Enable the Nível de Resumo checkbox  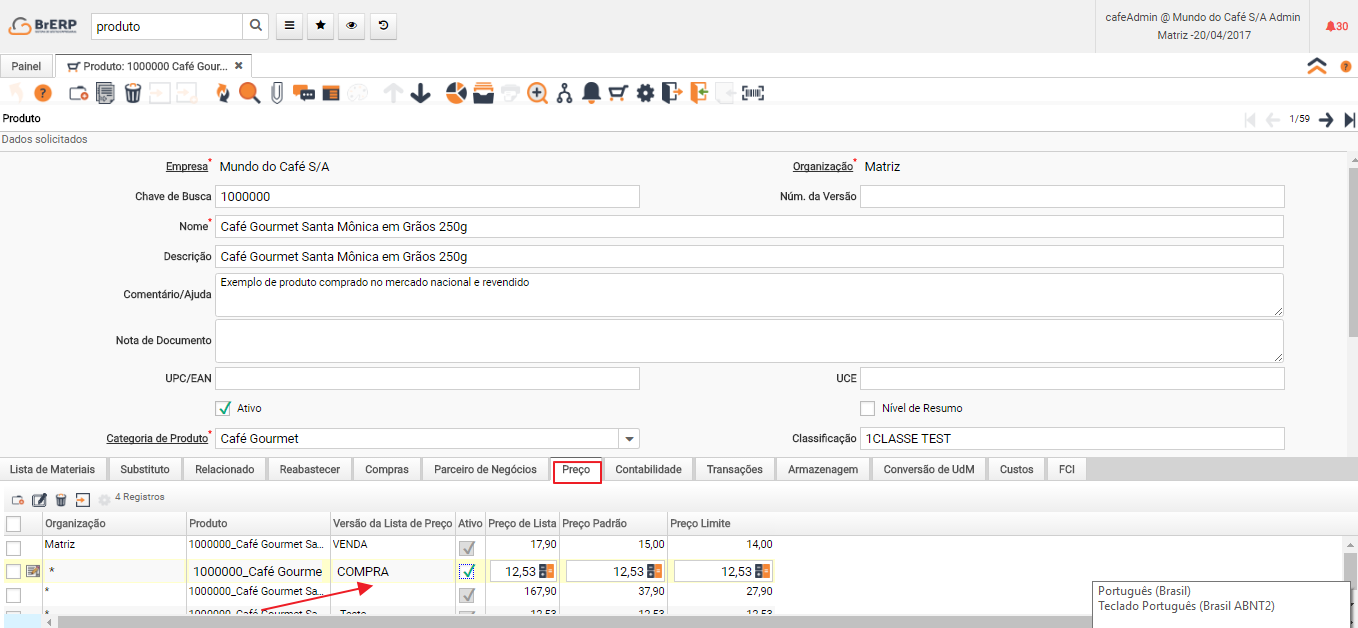tap(868, 408)
